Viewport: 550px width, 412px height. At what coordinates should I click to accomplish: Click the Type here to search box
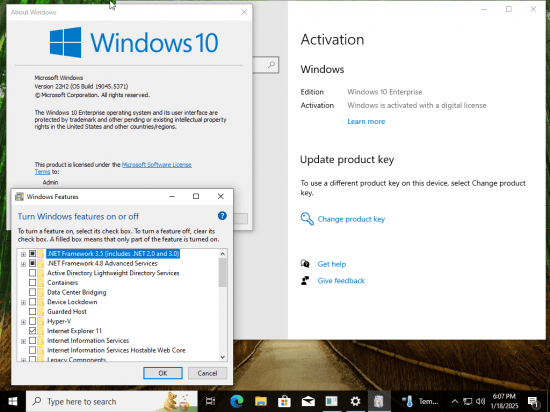click(x=112, y=401)
